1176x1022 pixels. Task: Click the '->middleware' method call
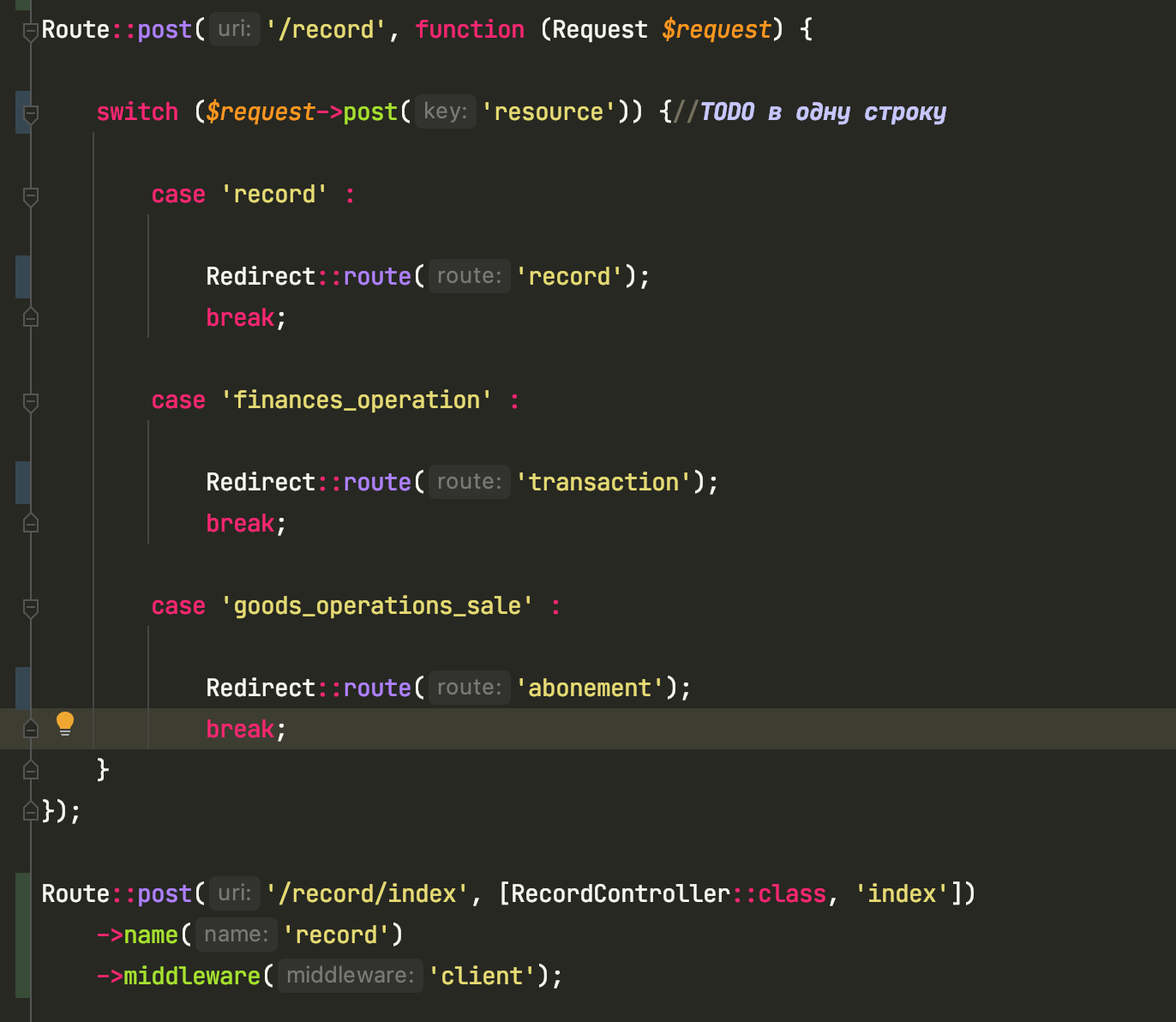(178, 977)
